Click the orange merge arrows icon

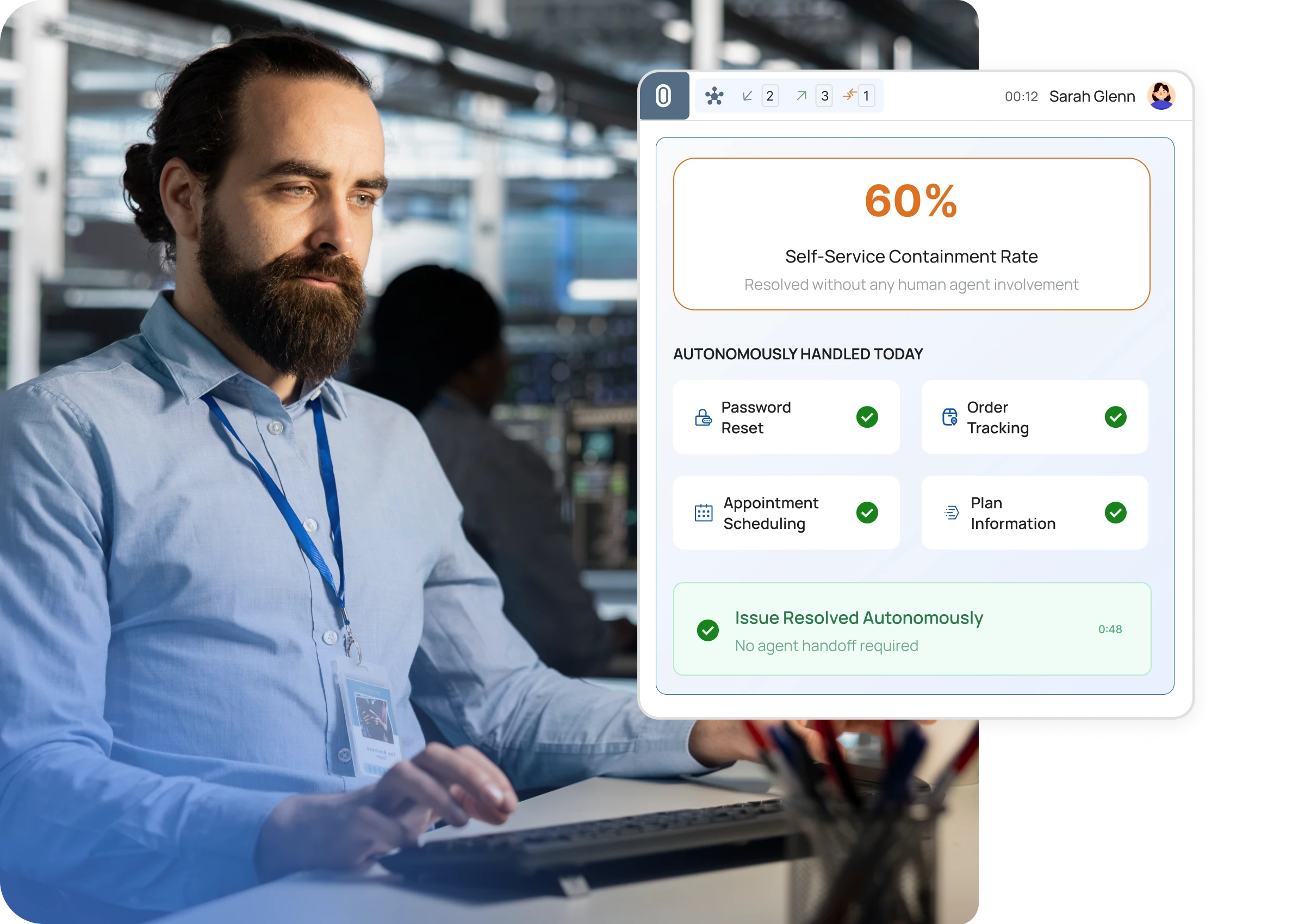(849, 95)
